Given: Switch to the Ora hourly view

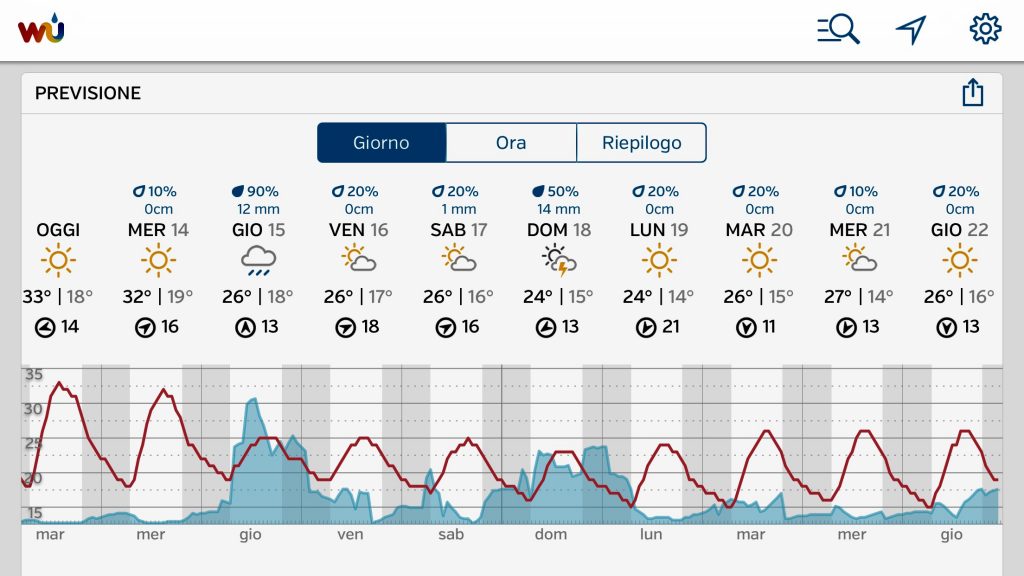Looking at the screenshot, I should click(511, 142).
